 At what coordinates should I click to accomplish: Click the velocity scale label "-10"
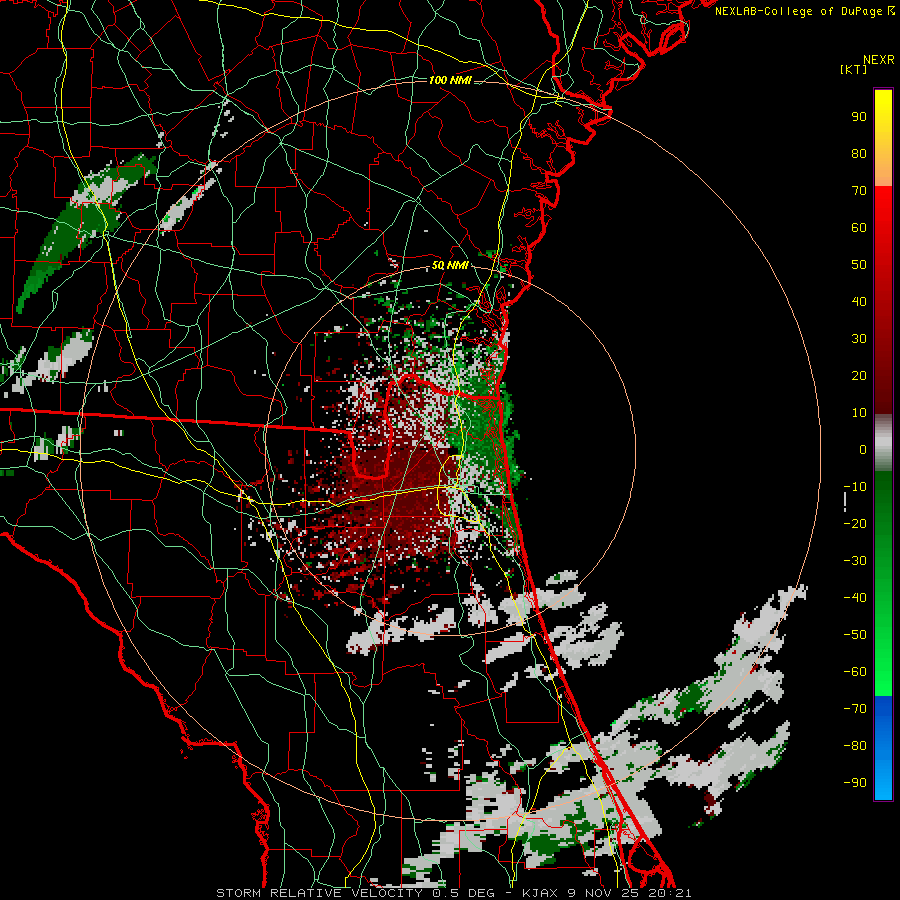(855, 487)
